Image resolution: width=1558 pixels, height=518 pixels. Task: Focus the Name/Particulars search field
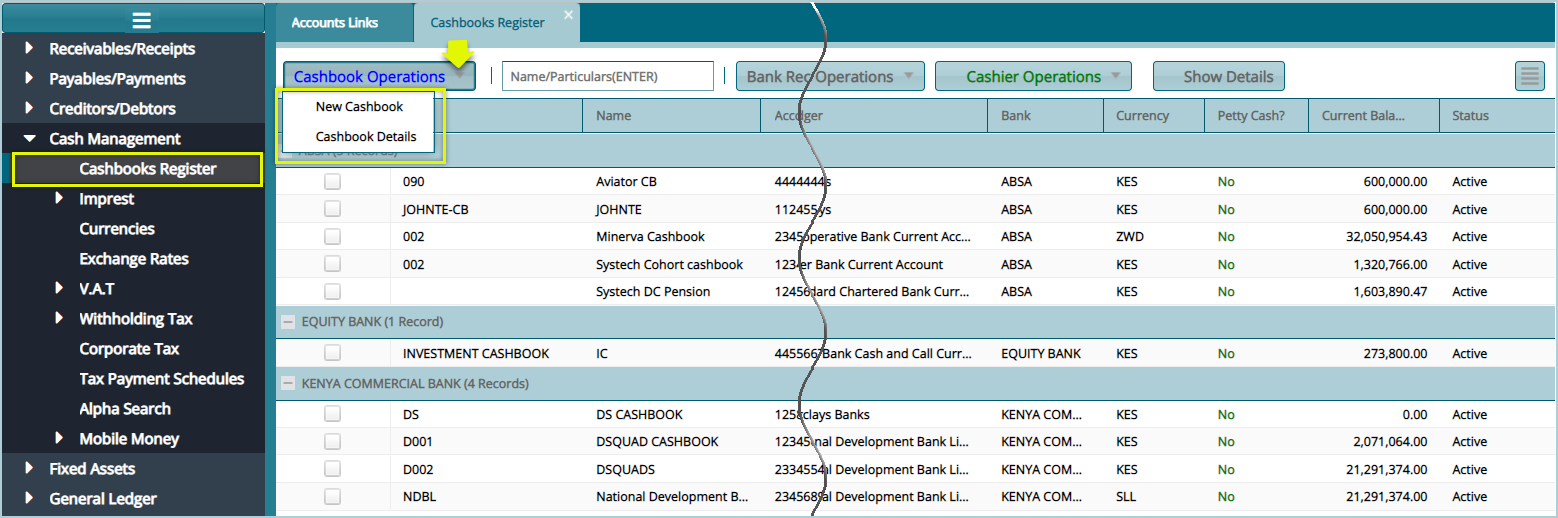click(608, 76)
